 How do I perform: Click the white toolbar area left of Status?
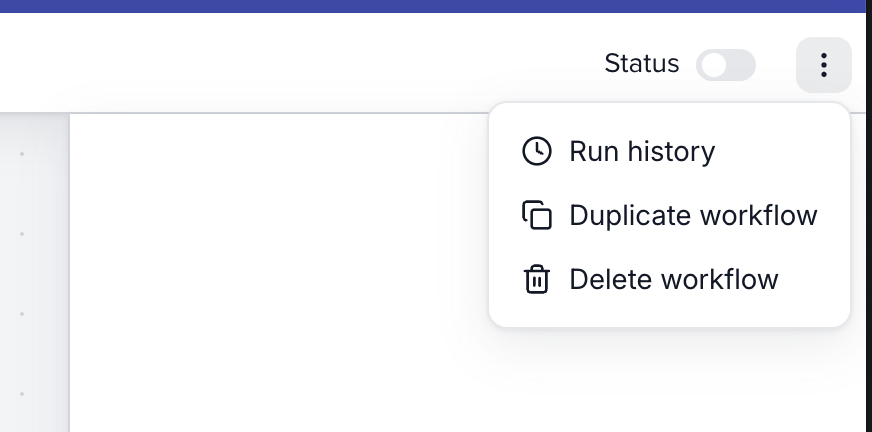[300, 62]
